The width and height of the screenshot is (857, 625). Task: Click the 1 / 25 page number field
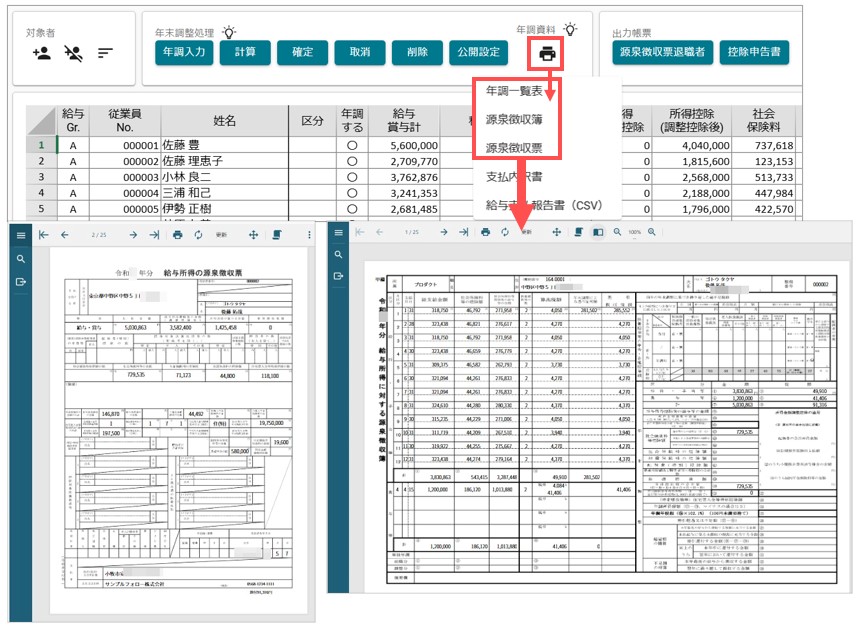(412, 232)
